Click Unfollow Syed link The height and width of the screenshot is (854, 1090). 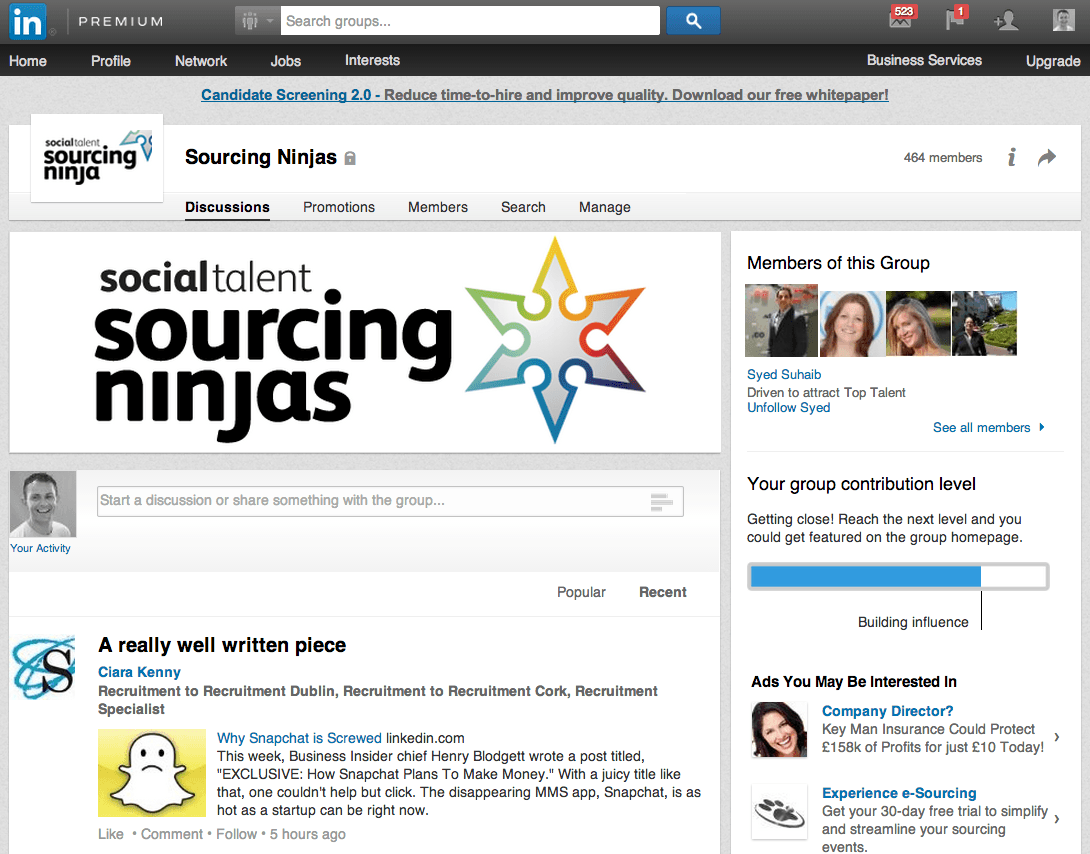coord(788,408)
